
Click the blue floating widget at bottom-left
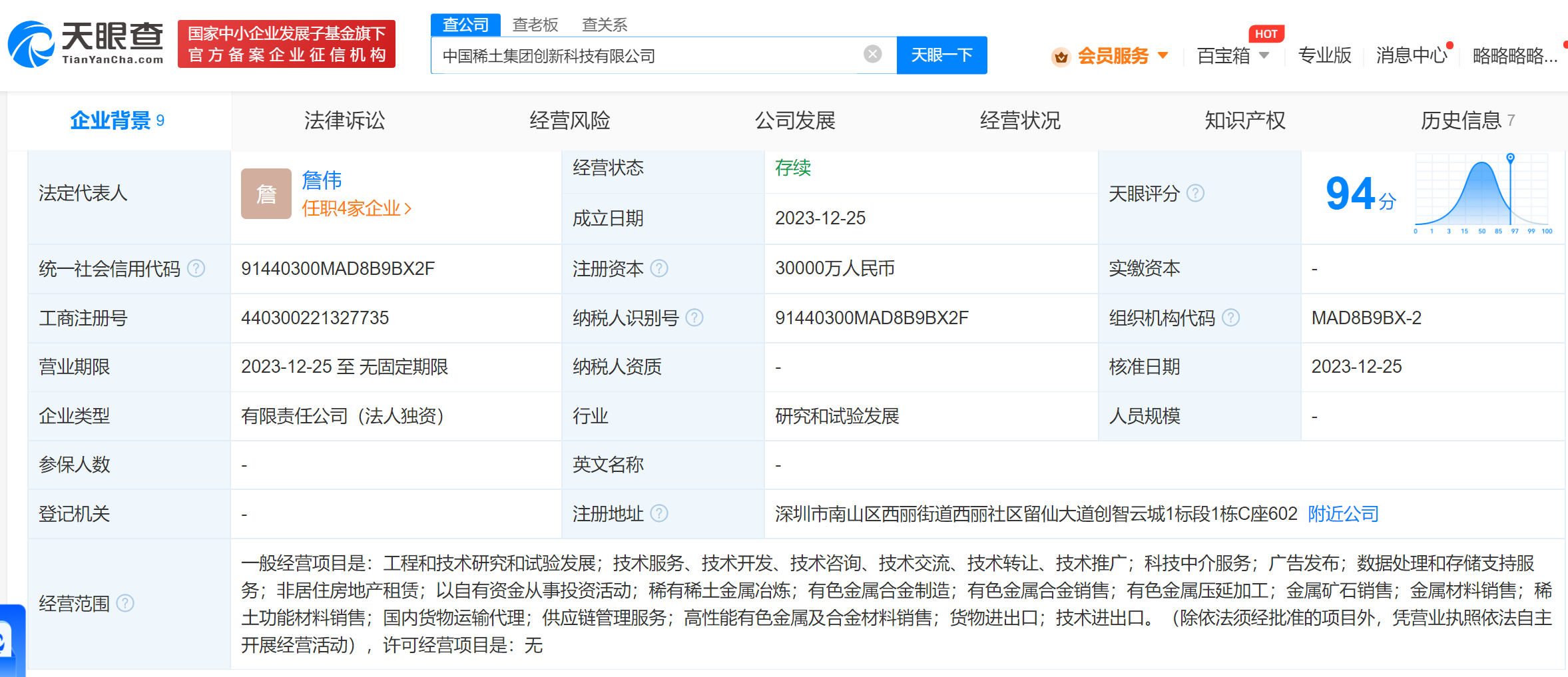pyautogui.click(x=12, y=640)
